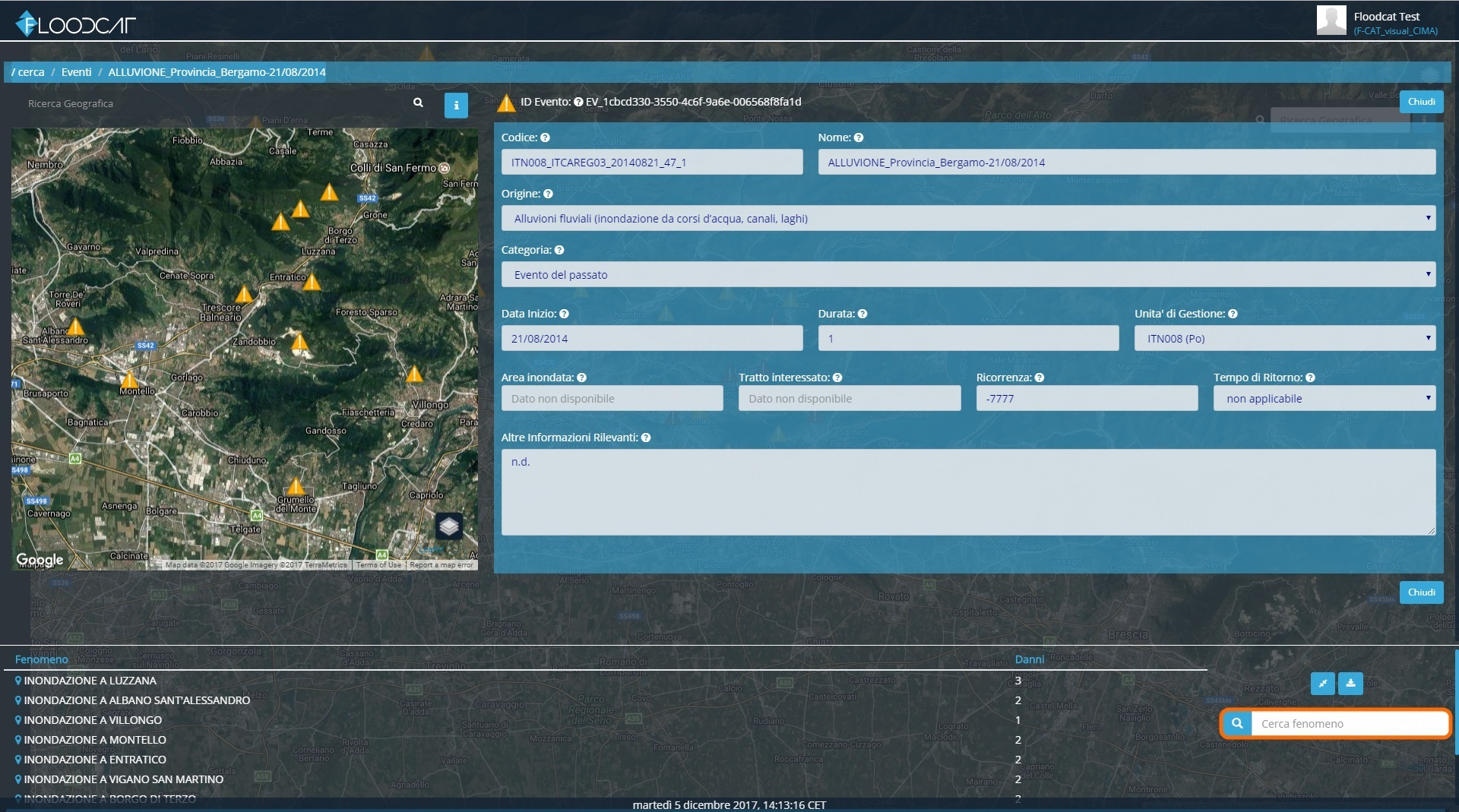Open the map layers switcher icon
This screenshot has height=812, width=1459.
pos(449,526)
